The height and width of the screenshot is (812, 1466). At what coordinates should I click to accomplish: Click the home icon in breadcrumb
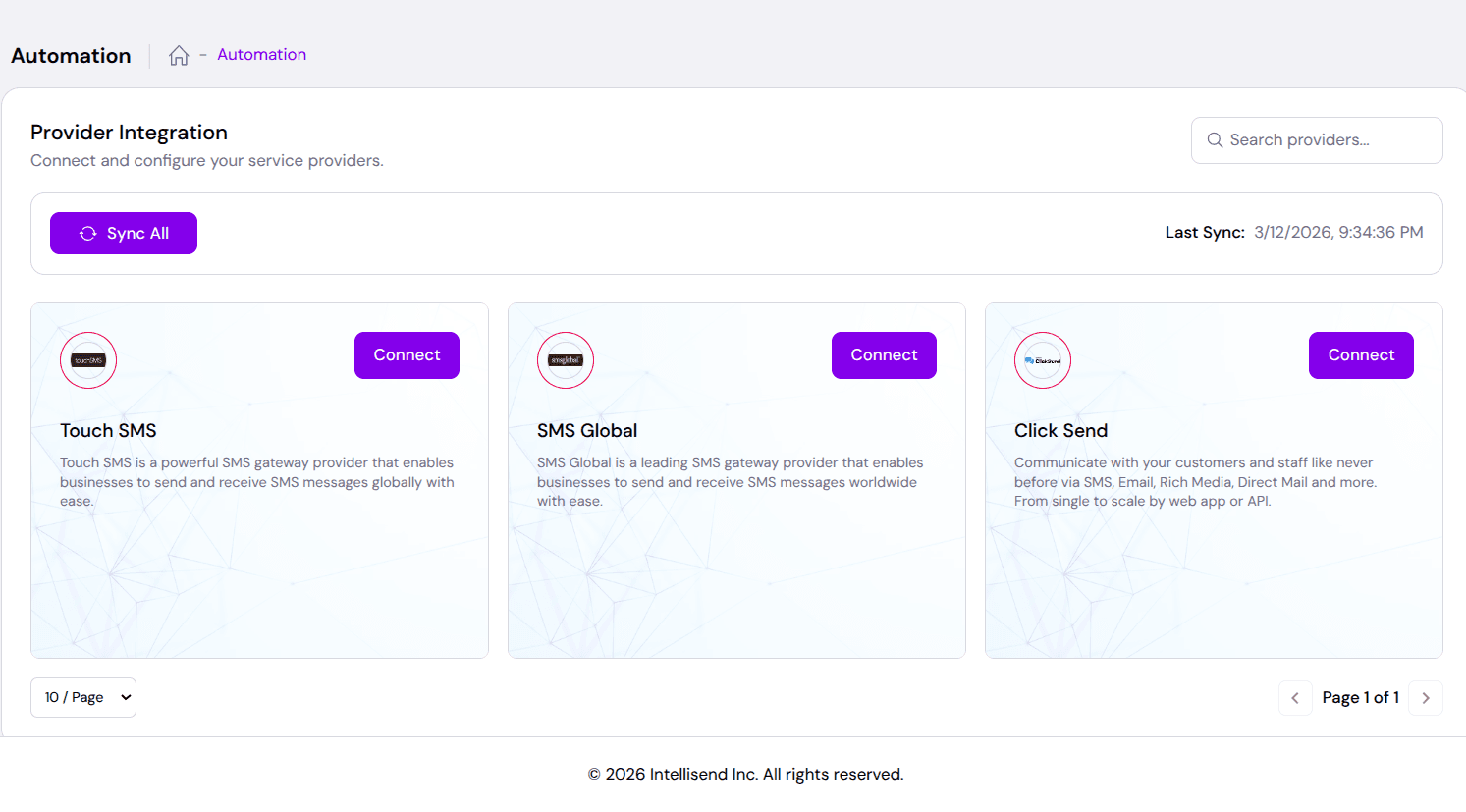(179, 56)
